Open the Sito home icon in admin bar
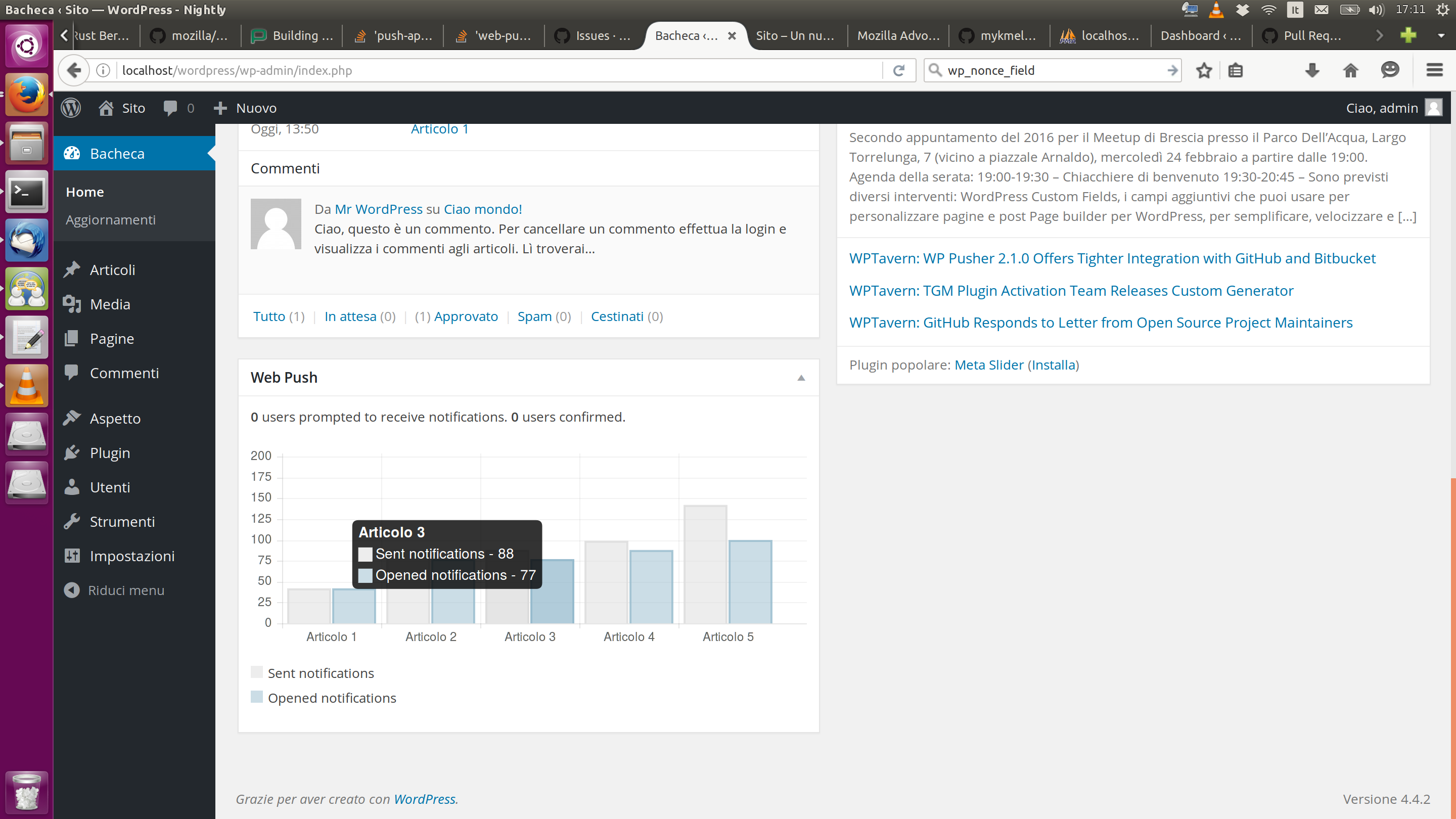Viewport: 1456px width, 819px height. tap(106, 108)
